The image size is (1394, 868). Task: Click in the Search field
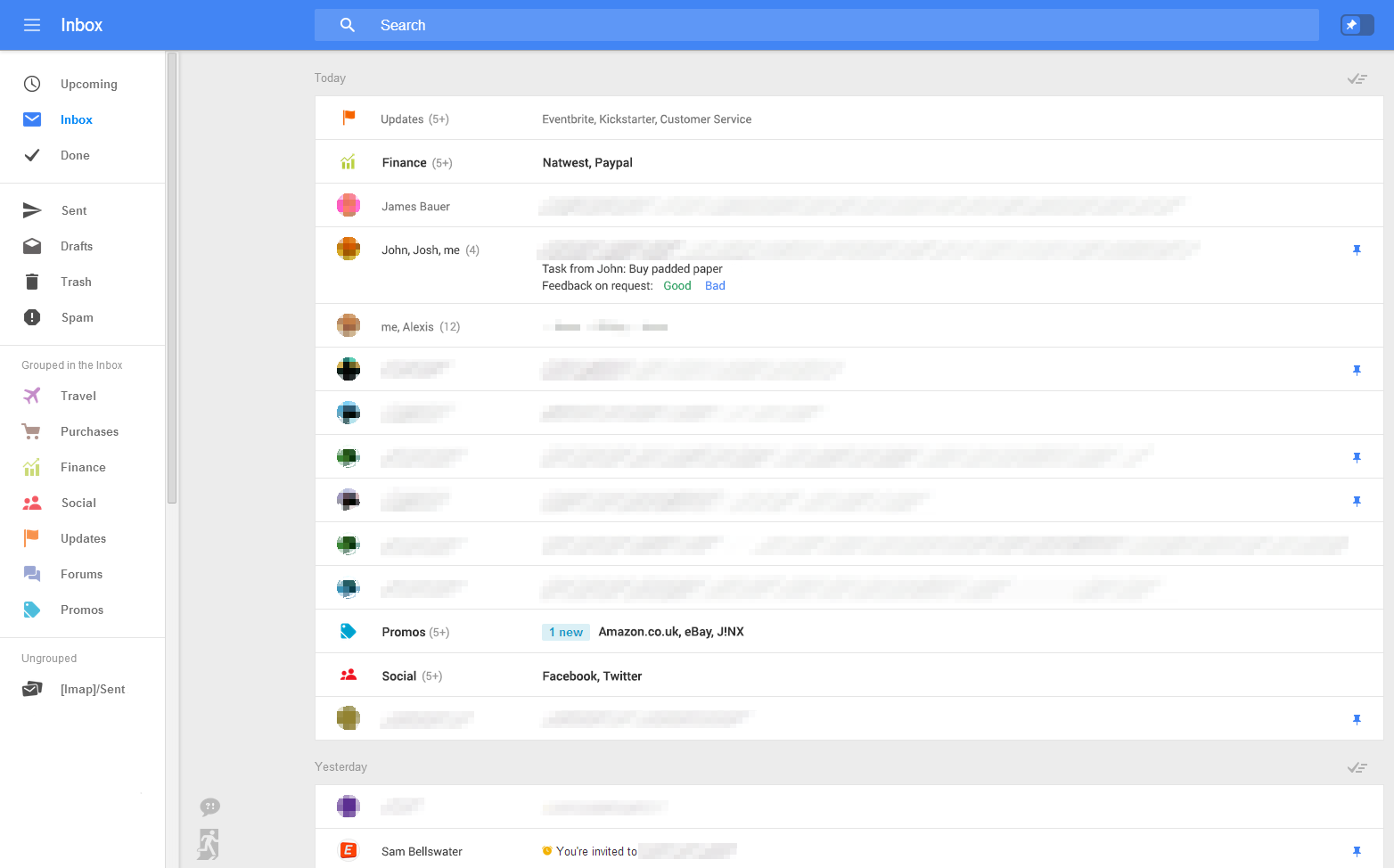[816, 25]
